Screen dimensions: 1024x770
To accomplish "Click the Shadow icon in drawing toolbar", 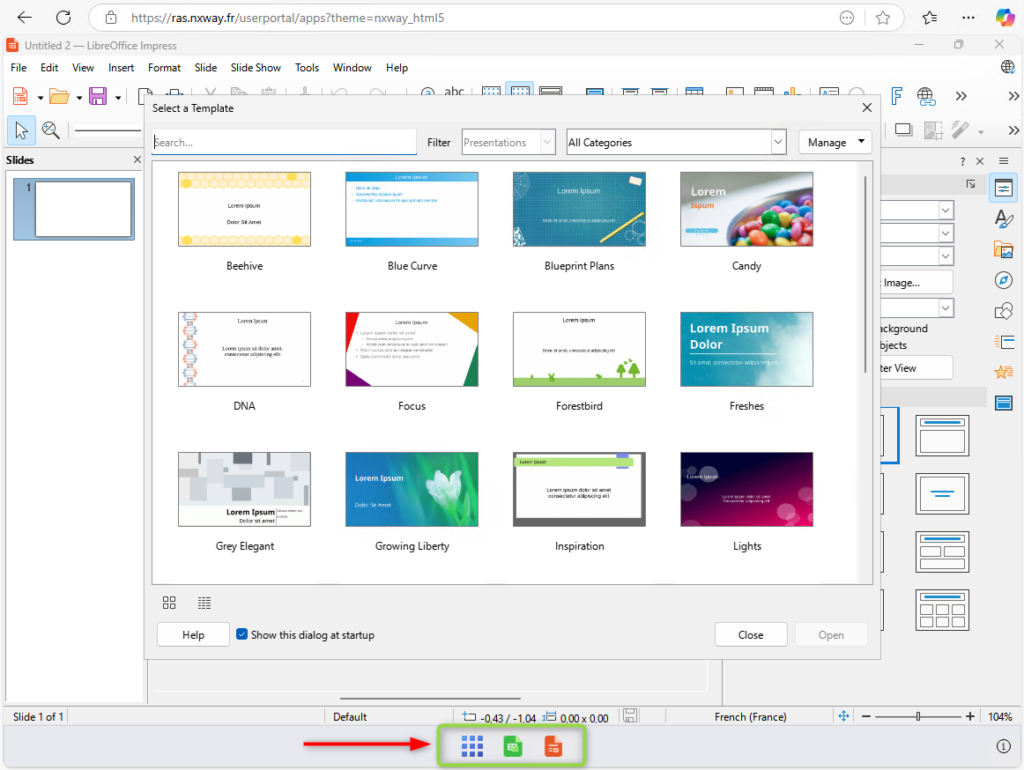I will [903, 130].
